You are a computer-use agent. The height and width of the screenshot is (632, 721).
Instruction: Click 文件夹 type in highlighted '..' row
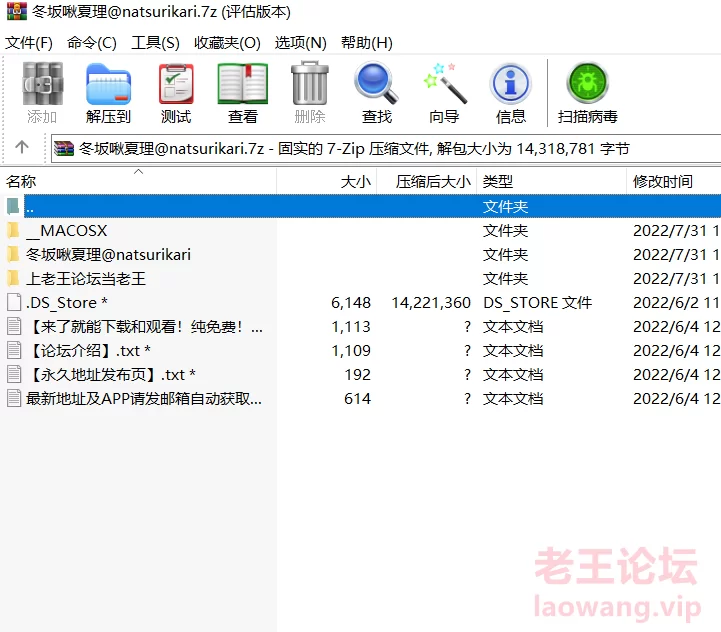(505, 207)
